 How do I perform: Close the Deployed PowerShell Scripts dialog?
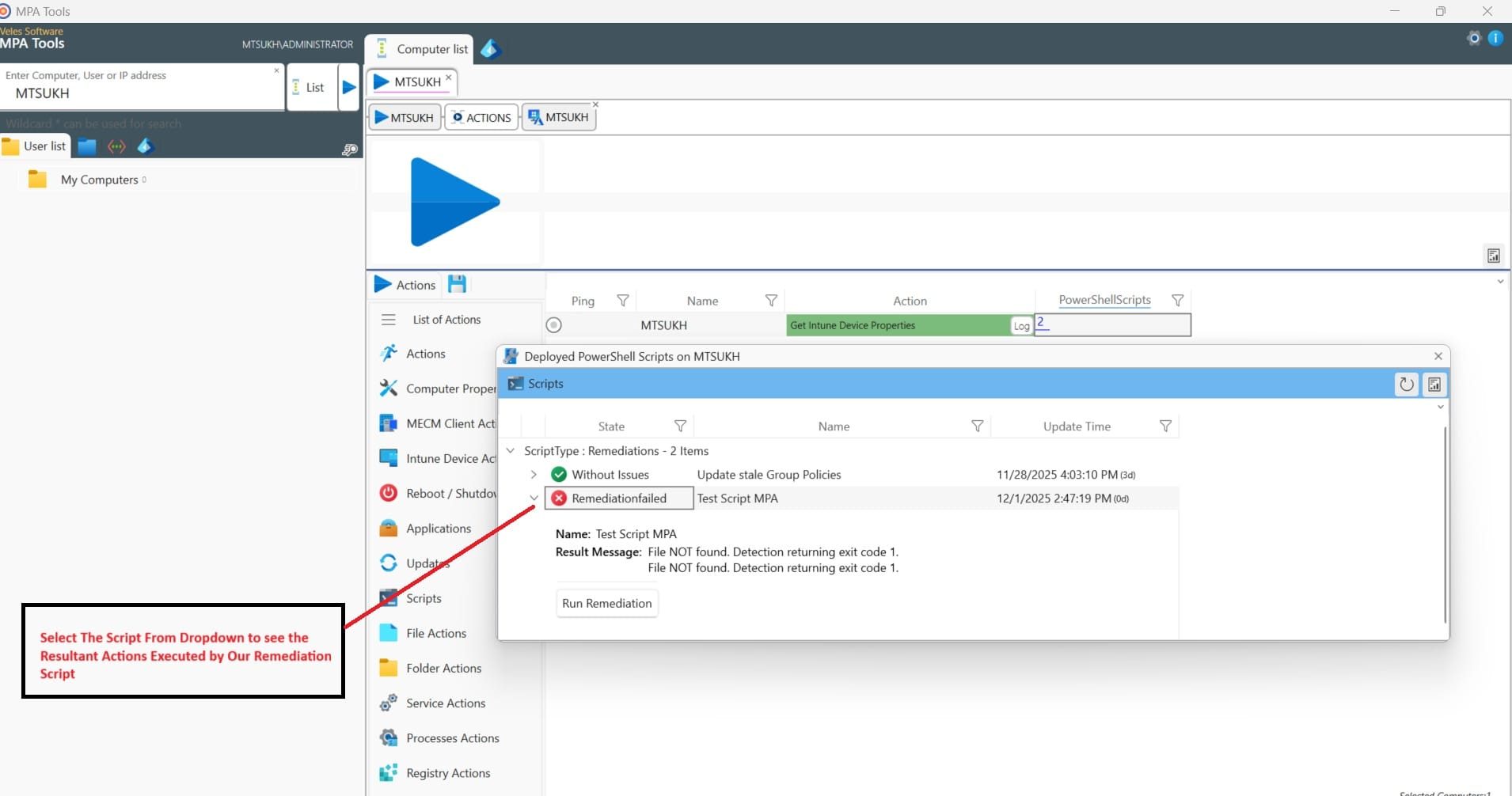point(1438,356)
